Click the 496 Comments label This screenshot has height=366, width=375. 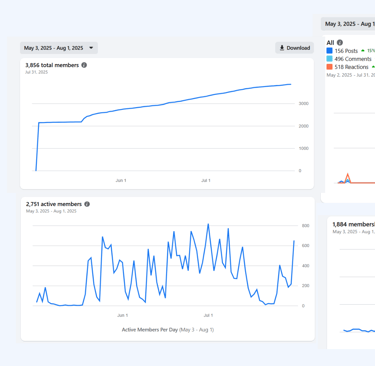pyautogui.click(x=353, y=59)
